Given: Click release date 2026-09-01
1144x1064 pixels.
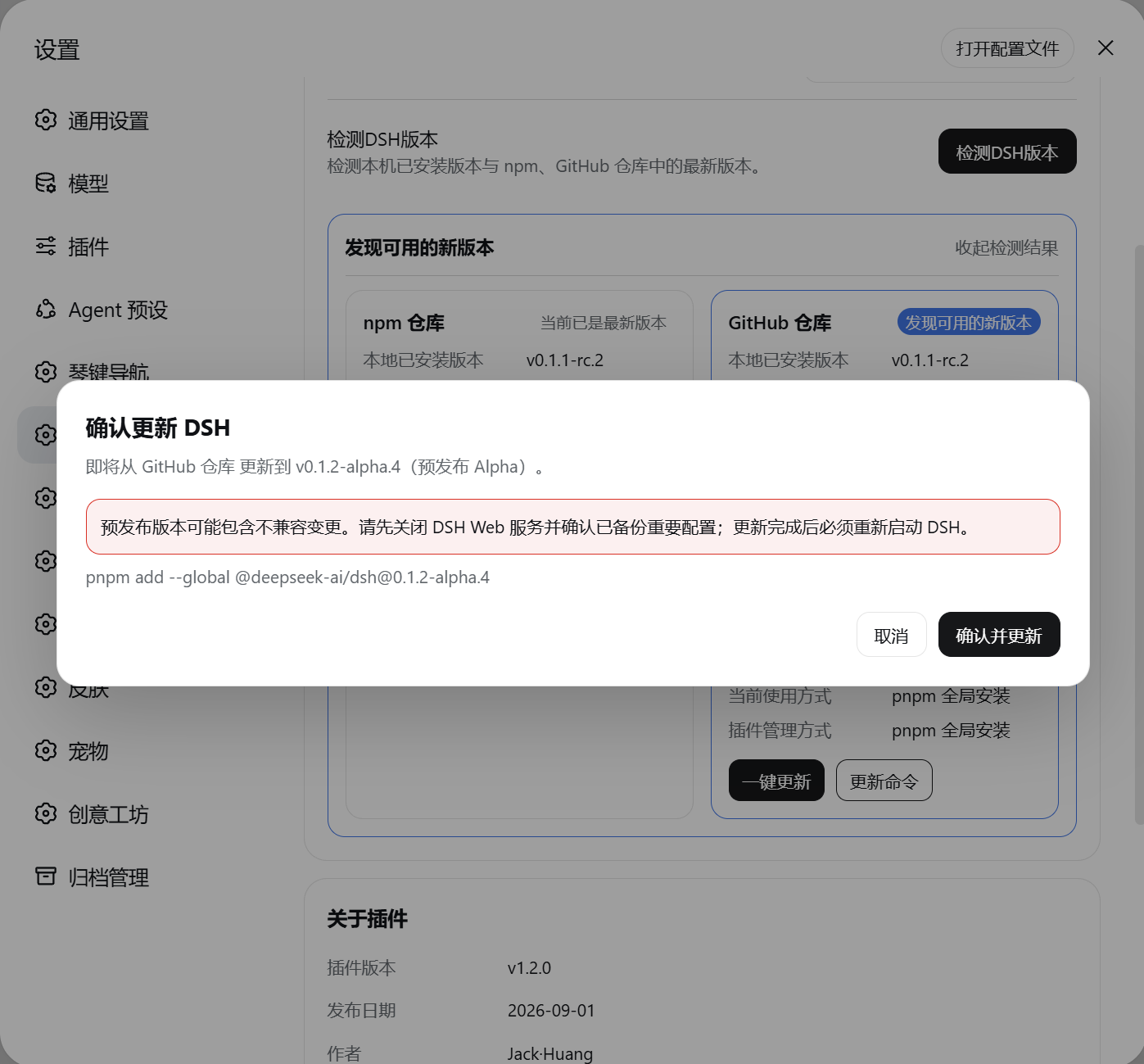Looking at the screenshot, I should [551, 1011].
